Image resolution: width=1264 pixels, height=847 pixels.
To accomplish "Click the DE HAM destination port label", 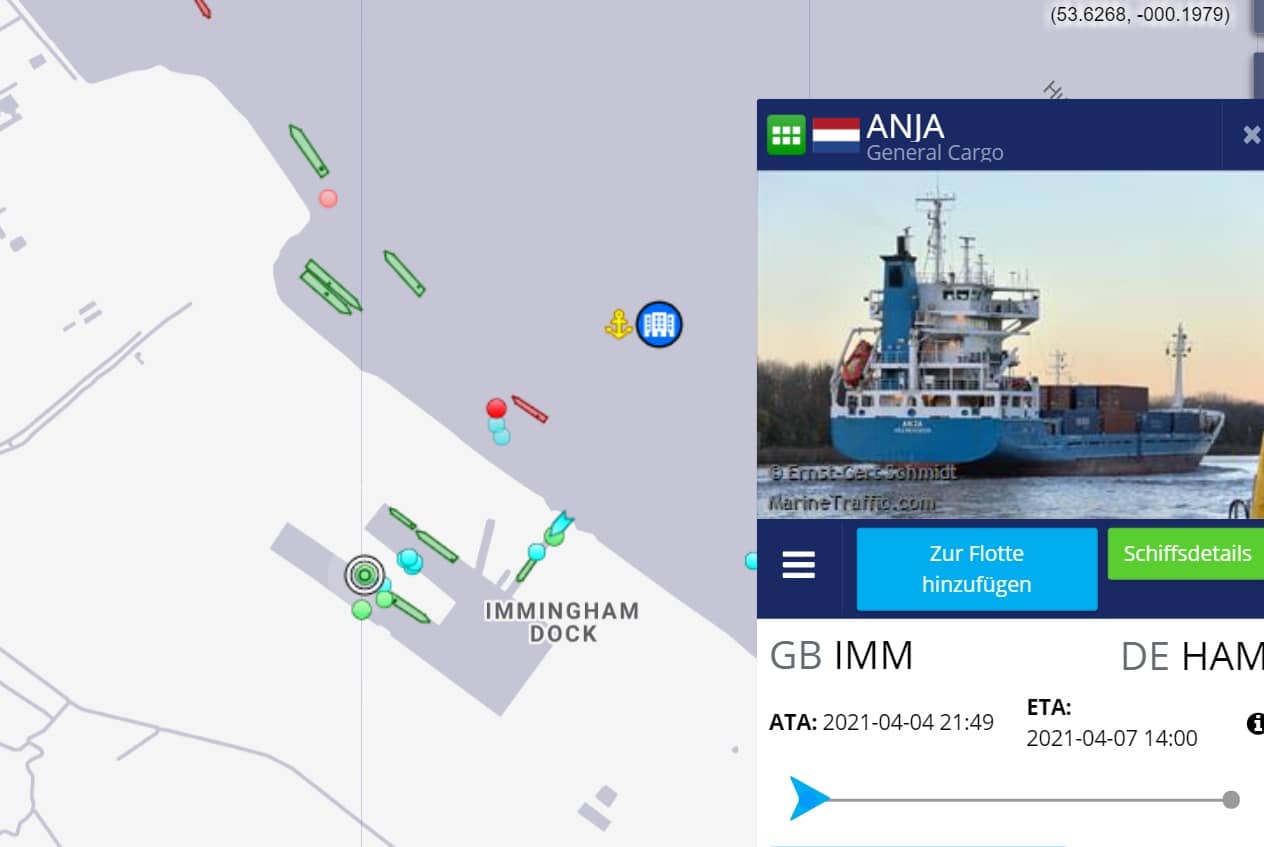I will [x=1192, y=656].
